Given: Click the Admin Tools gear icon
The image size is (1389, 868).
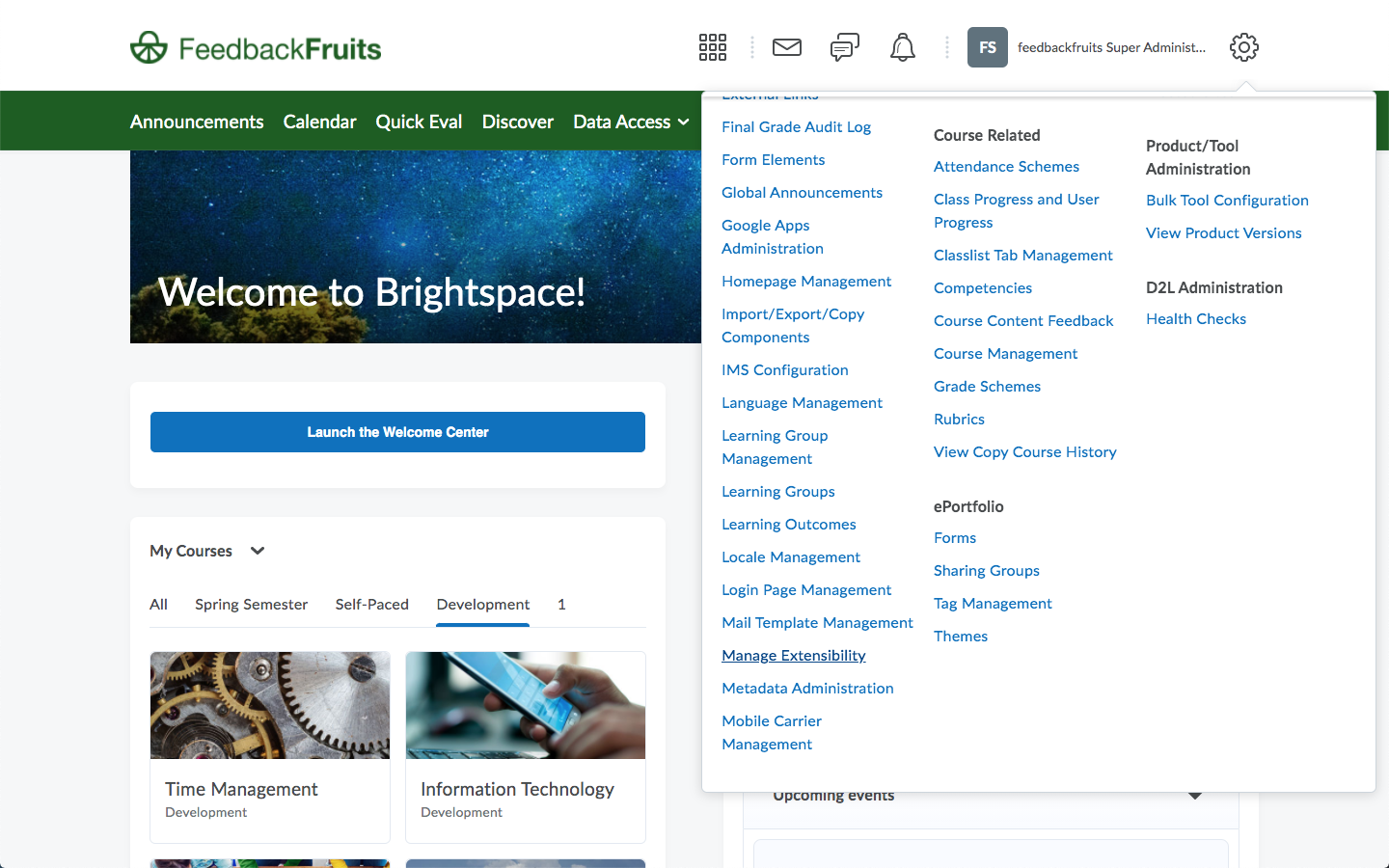Looking at the screenshot, I should point(1244,47).
